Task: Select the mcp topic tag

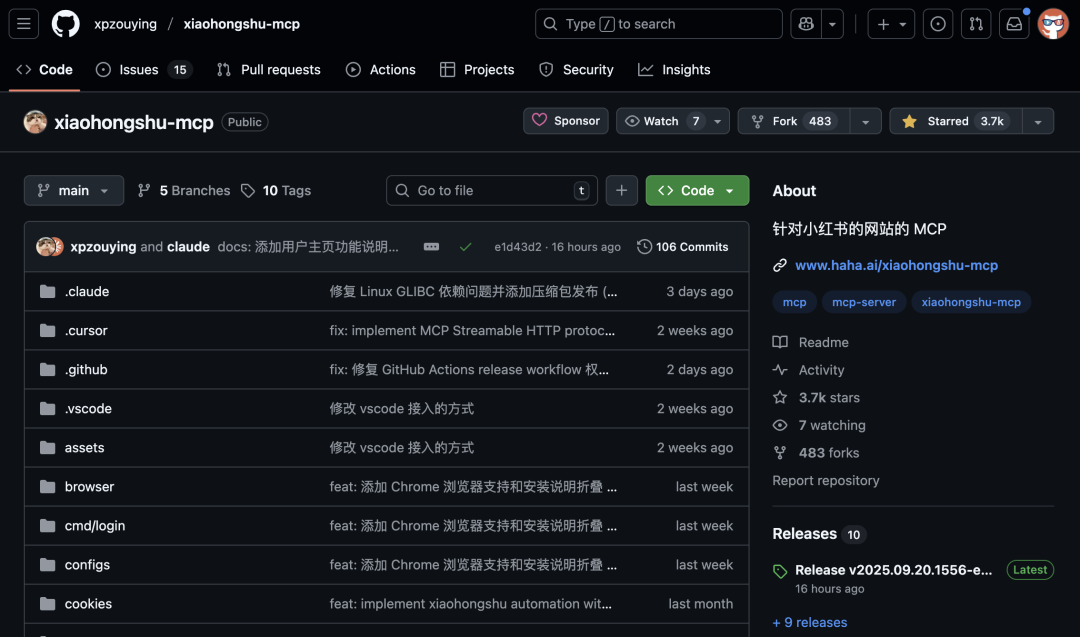Action: [794, 302]
